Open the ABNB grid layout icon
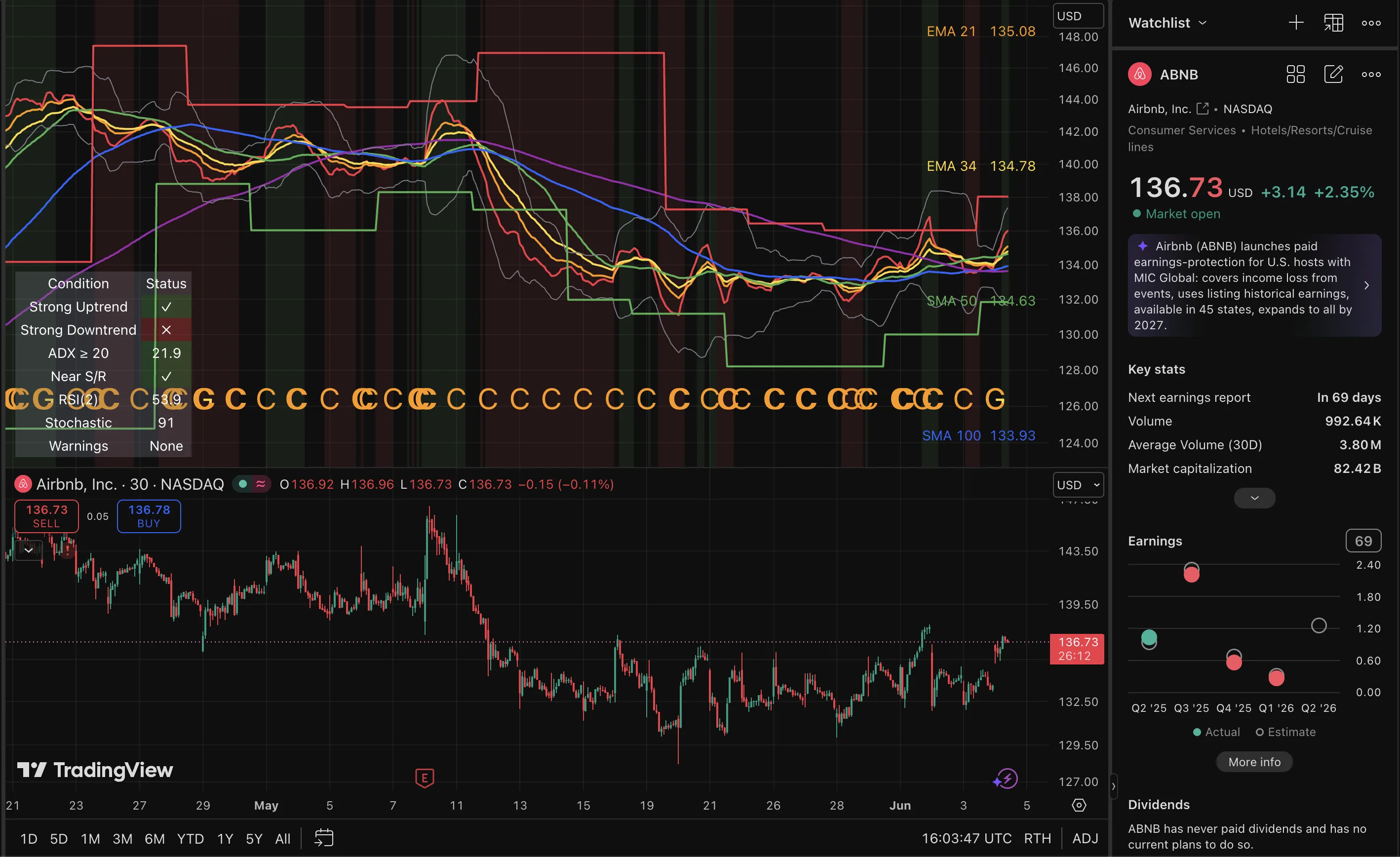The height and width of the screenshot is (857, 1400). [x=1295, y=75]
